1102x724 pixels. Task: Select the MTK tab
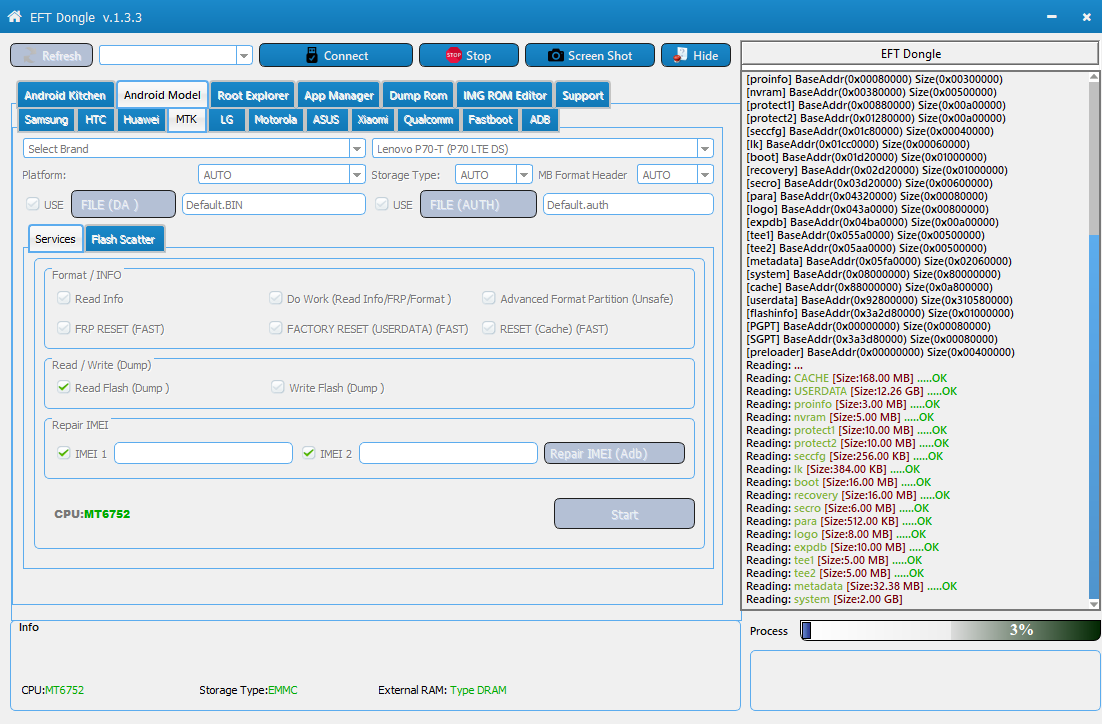click(187, 119)
